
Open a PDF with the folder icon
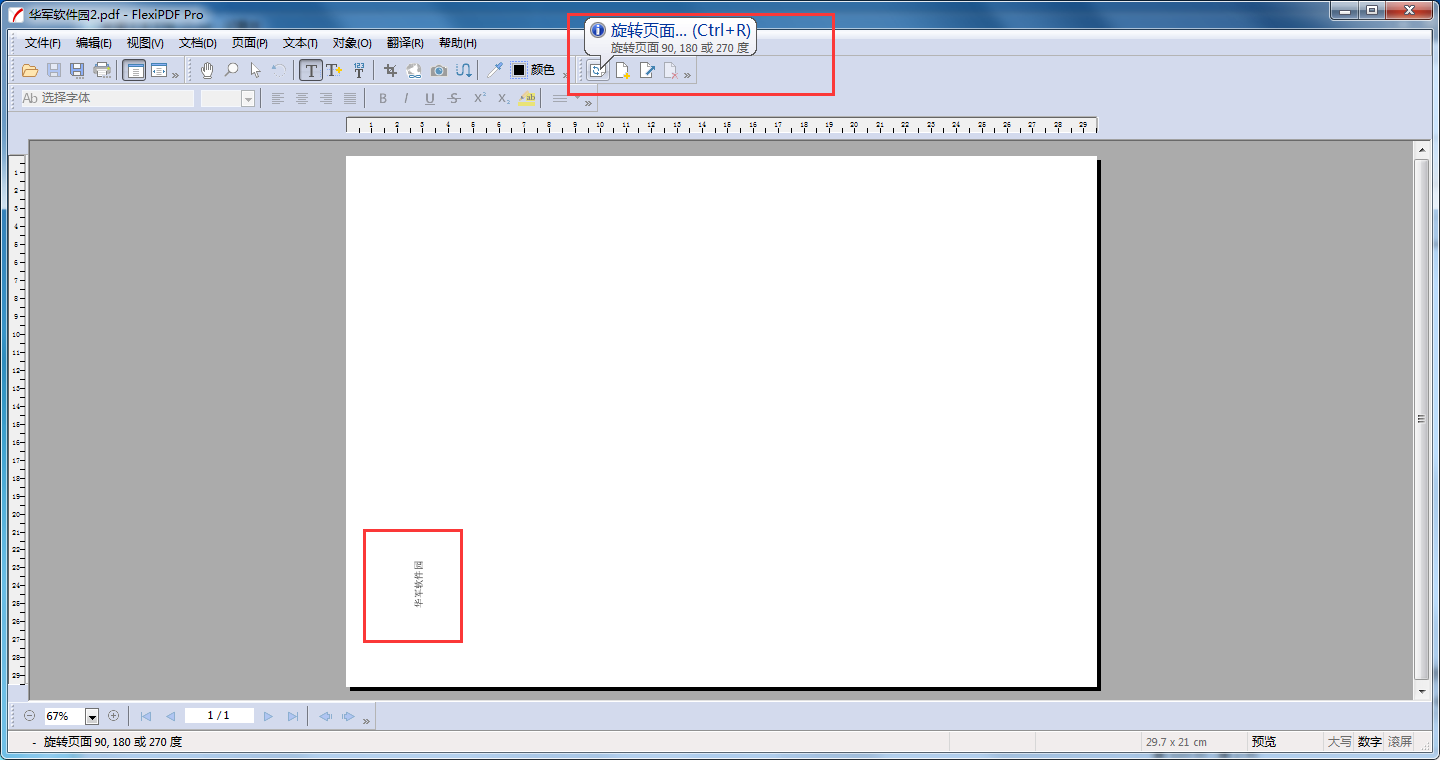point(30,70)
